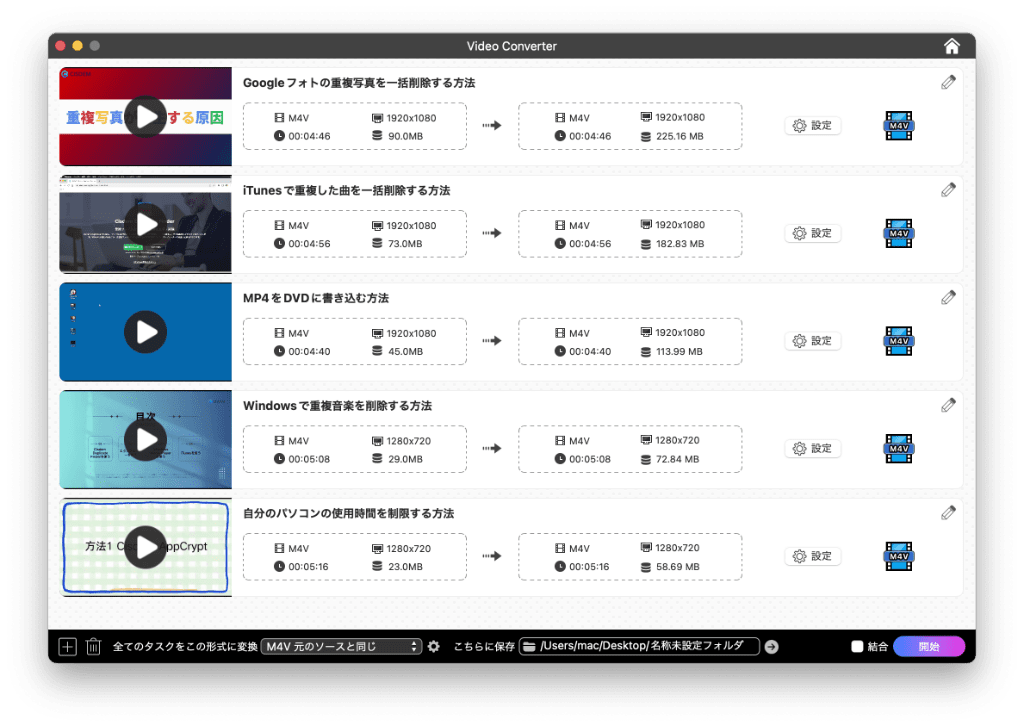Open output folder with arrow icon
Image resolution: width=1024 pixels, height=726 pixels.
771,647
